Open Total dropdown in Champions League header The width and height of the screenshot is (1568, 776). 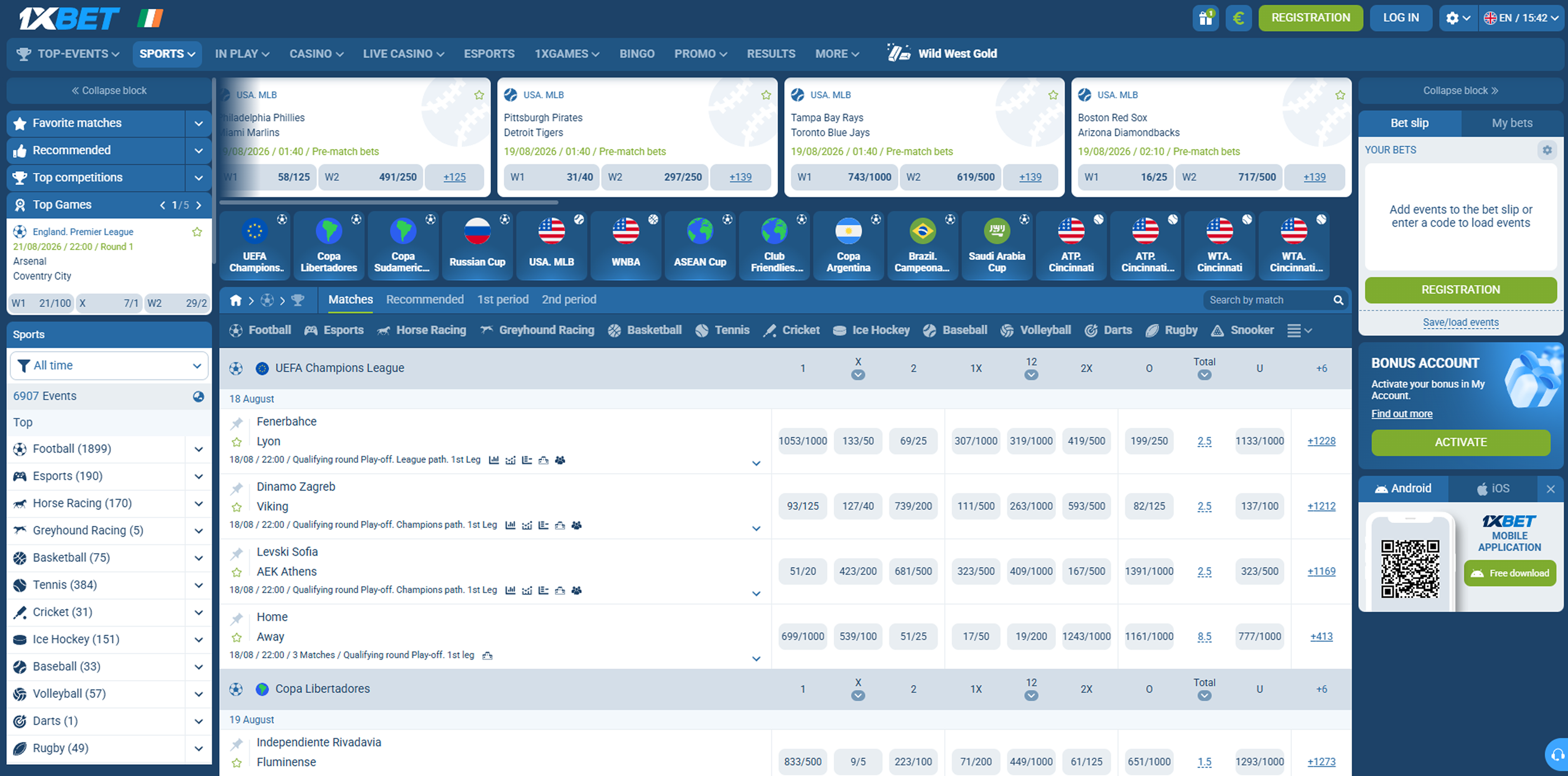(1204, 376)
